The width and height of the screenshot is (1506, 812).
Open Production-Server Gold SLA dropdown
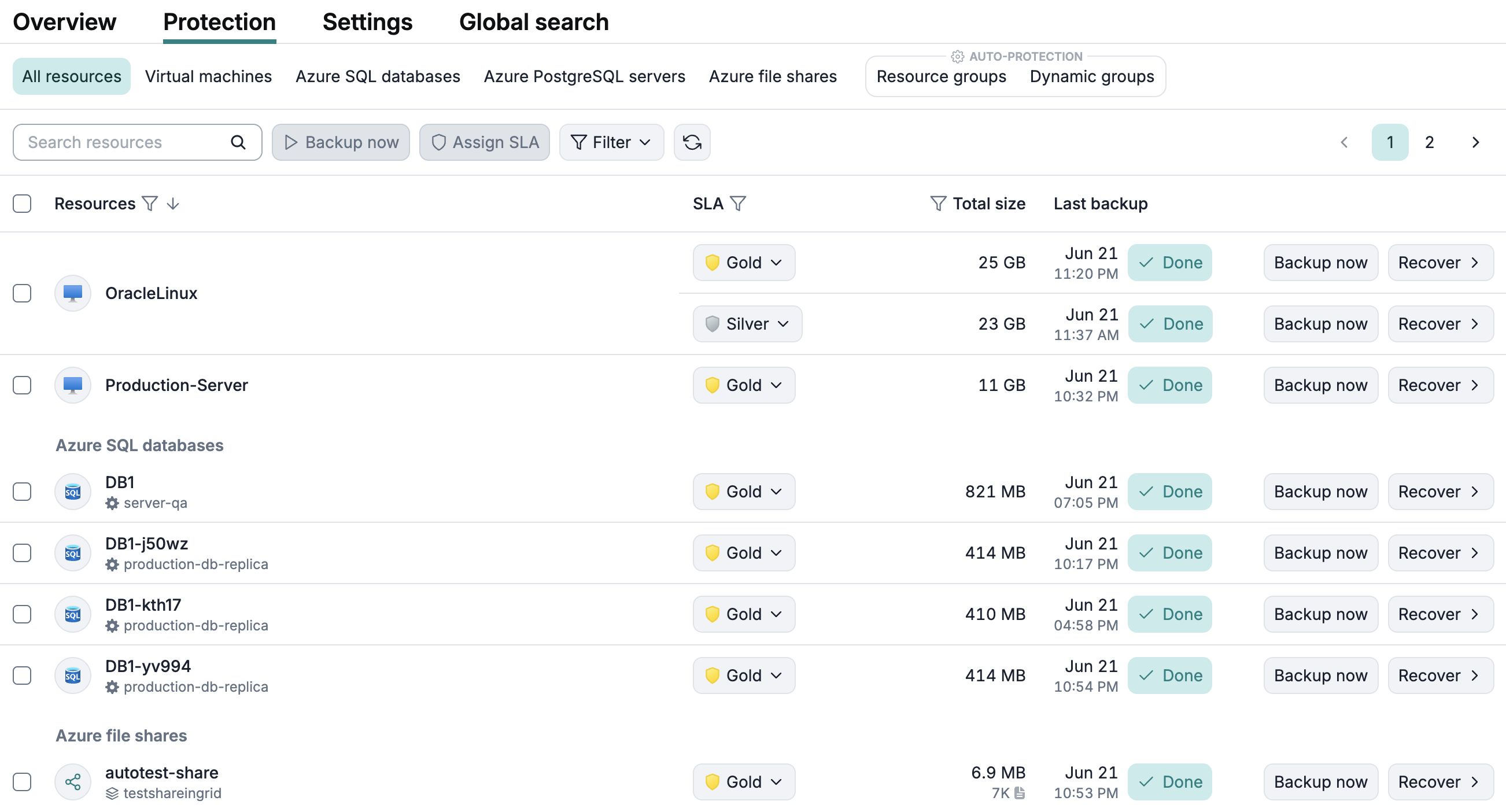[744, 385]
